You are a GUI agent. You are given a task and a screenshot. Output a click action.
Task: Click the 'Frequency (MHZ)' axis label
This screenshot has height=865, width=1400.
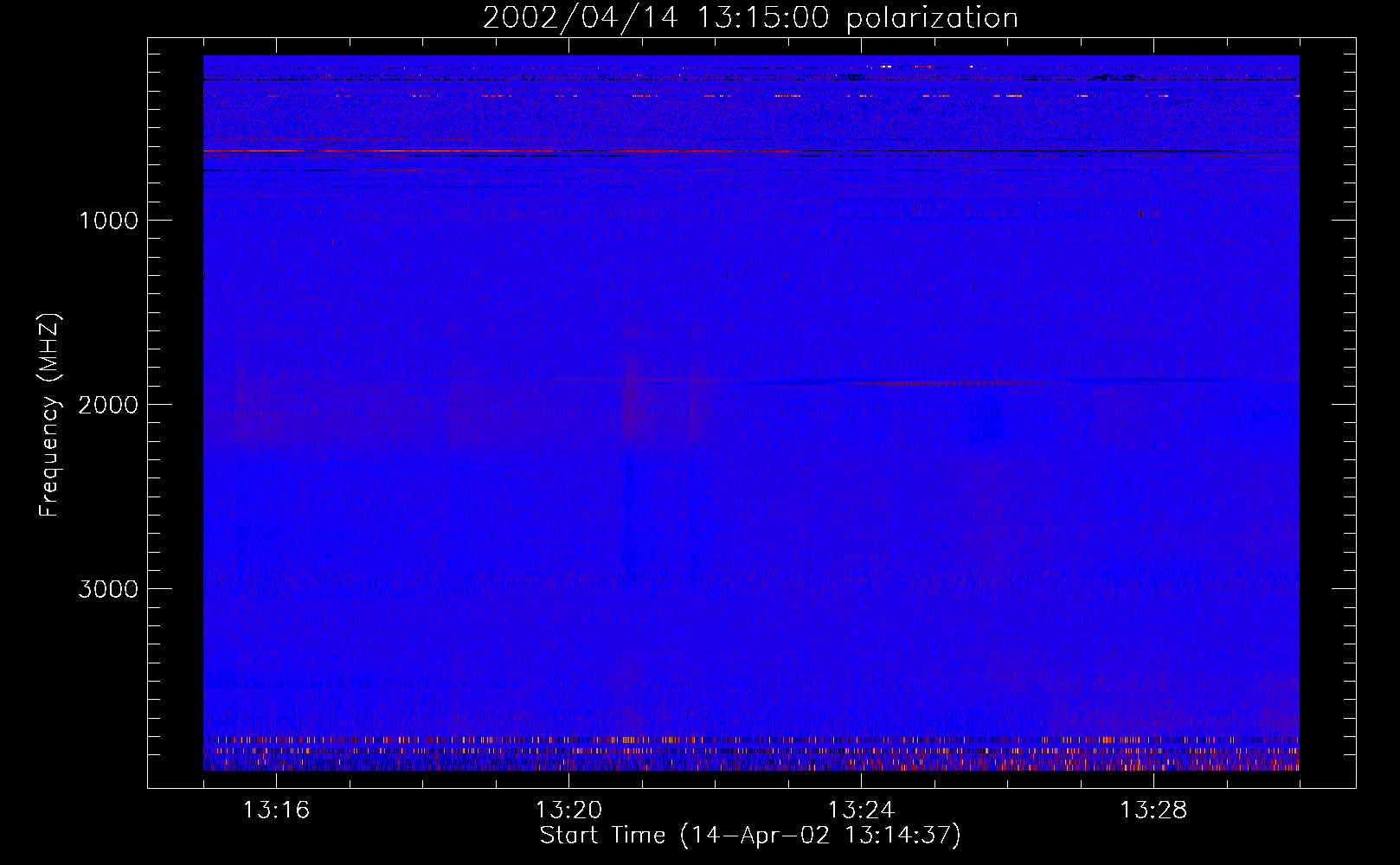click(49, 415)
